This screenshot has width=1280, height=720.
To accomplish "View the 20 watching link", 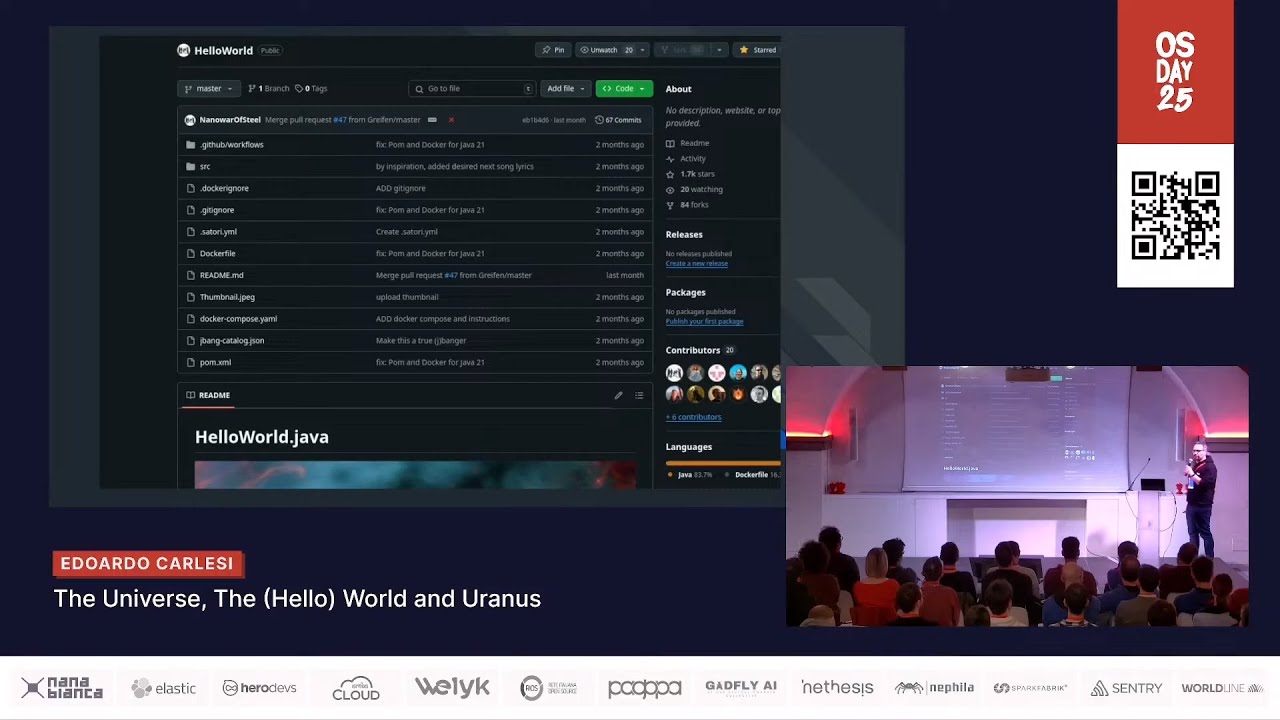I will click(x=694, y=189).
